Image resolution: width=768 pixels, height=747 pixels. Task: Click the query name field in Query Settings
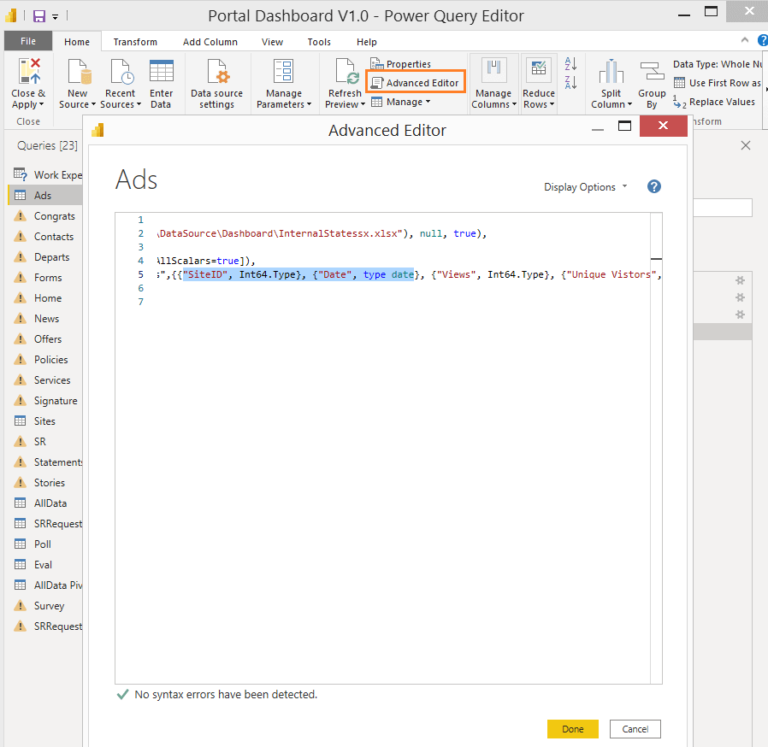coord(723,207)
